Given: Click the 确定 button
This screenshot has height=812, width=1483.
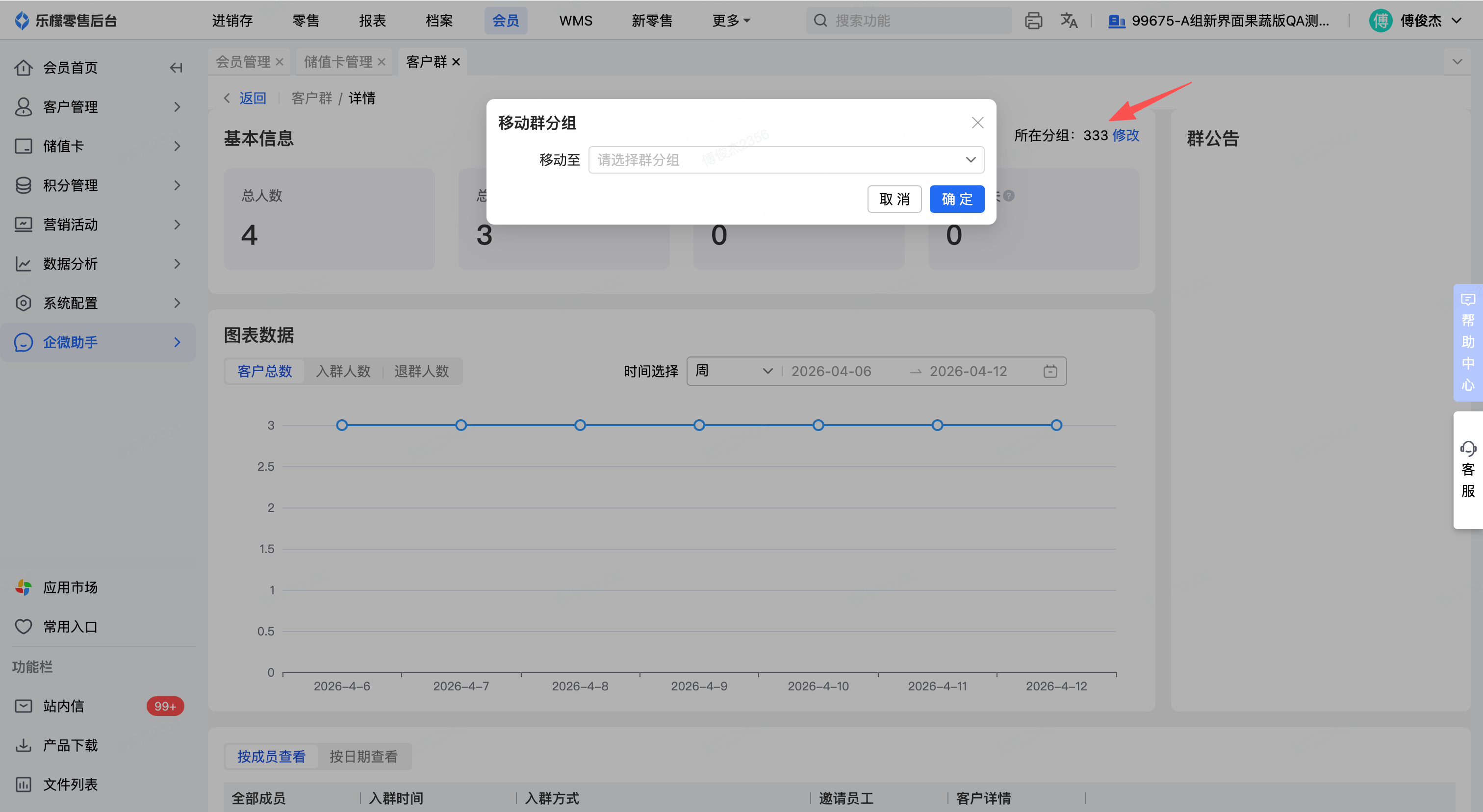Looking at the screenshot, I should 957,199.
